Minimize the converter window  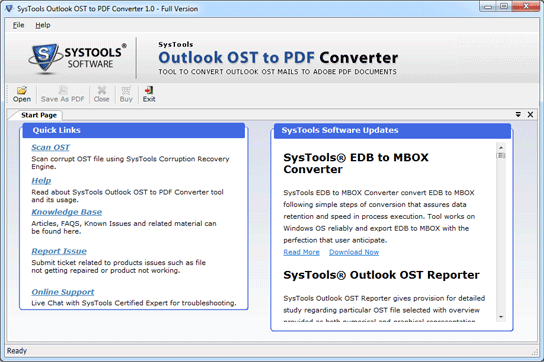(488, 7)
